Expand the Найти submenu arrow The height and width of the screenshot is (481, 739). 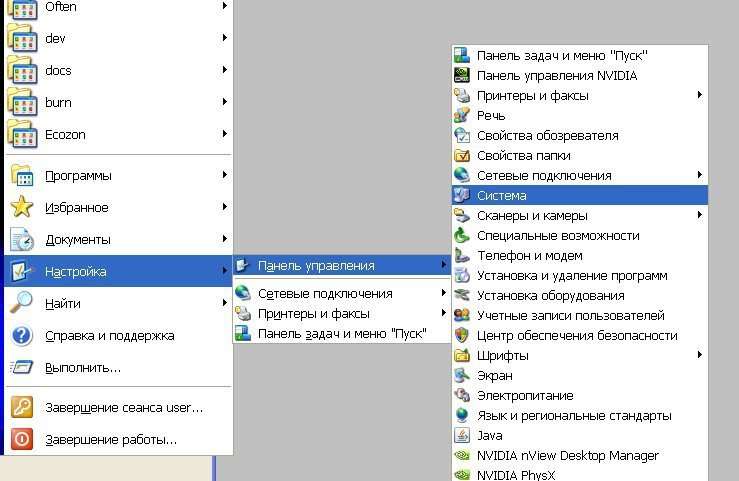(225, 303)
